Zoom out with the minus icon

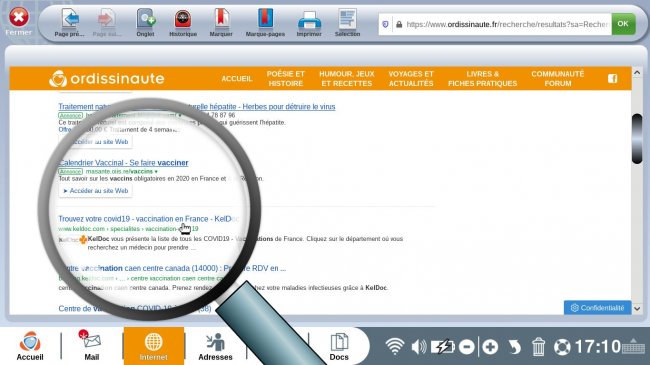coord(467,347)
